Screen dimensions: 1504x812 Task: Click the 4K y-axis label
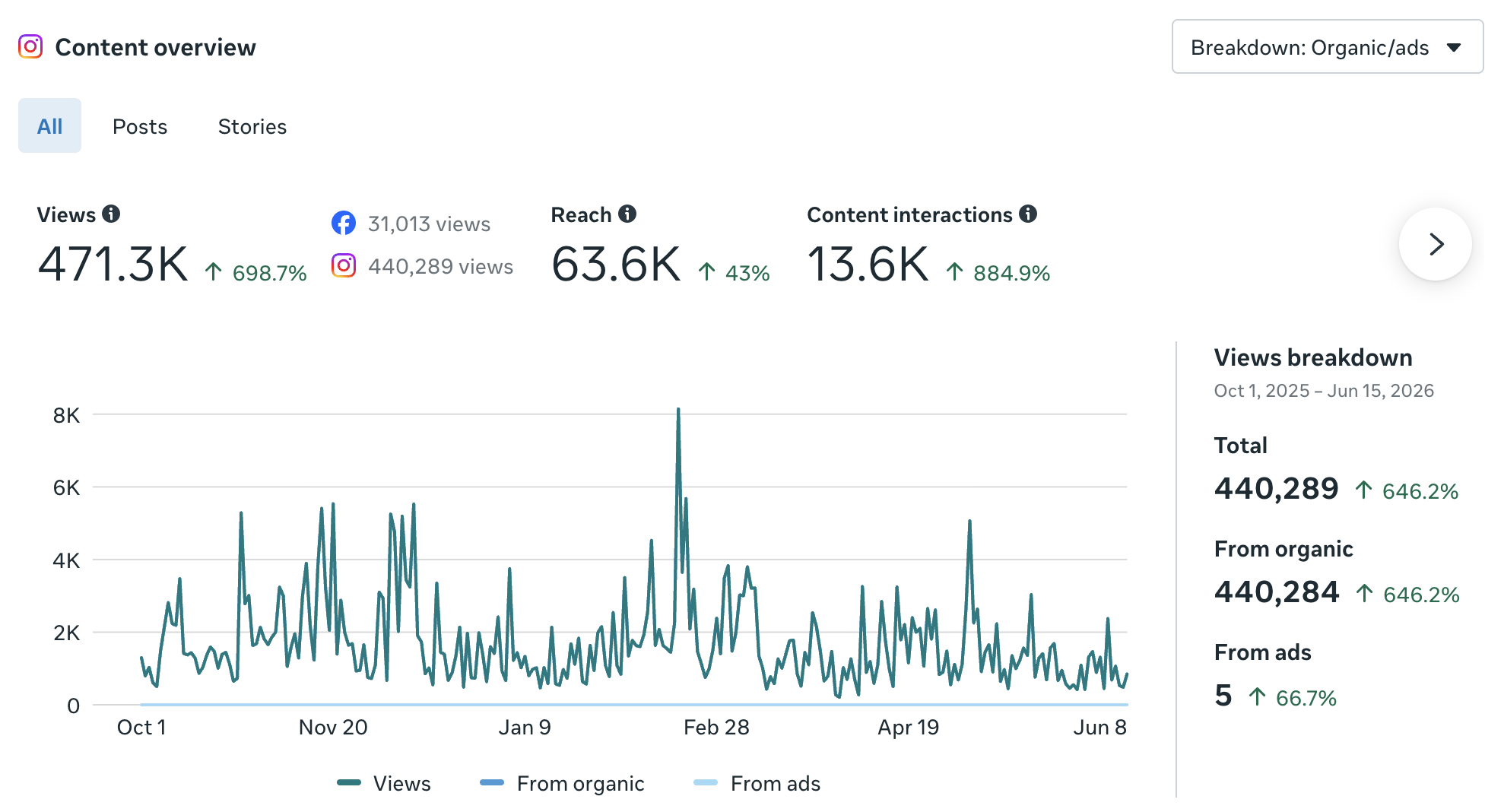(66, 560)
